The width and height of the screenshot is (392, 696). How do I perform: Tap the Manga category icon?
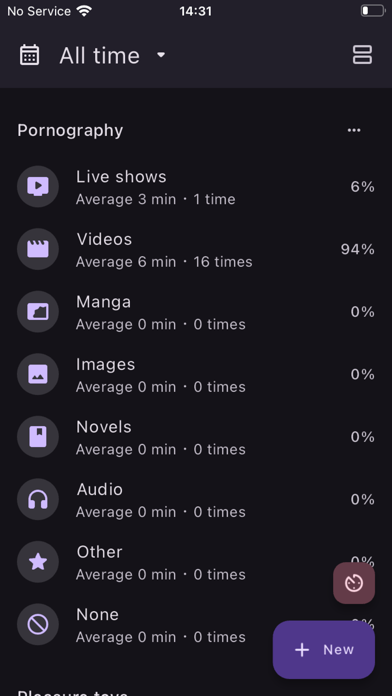coord(38,312)
